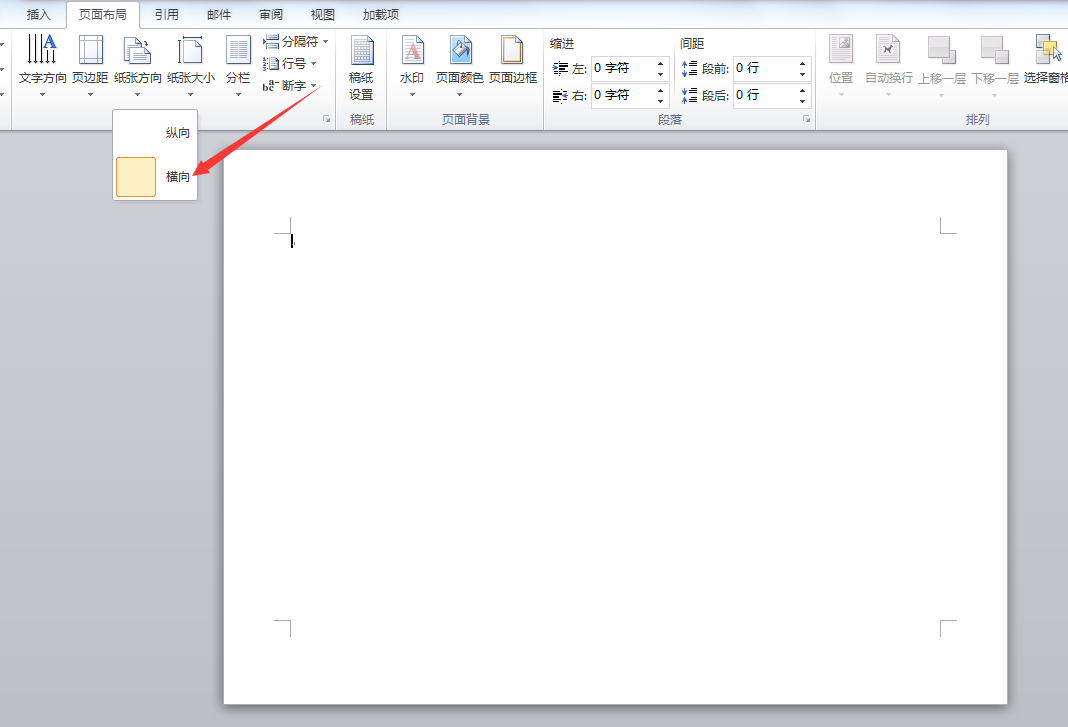Expand the 水印 dropdown arrow
This screenshot has height=727, width=1068.
[412, 95]
